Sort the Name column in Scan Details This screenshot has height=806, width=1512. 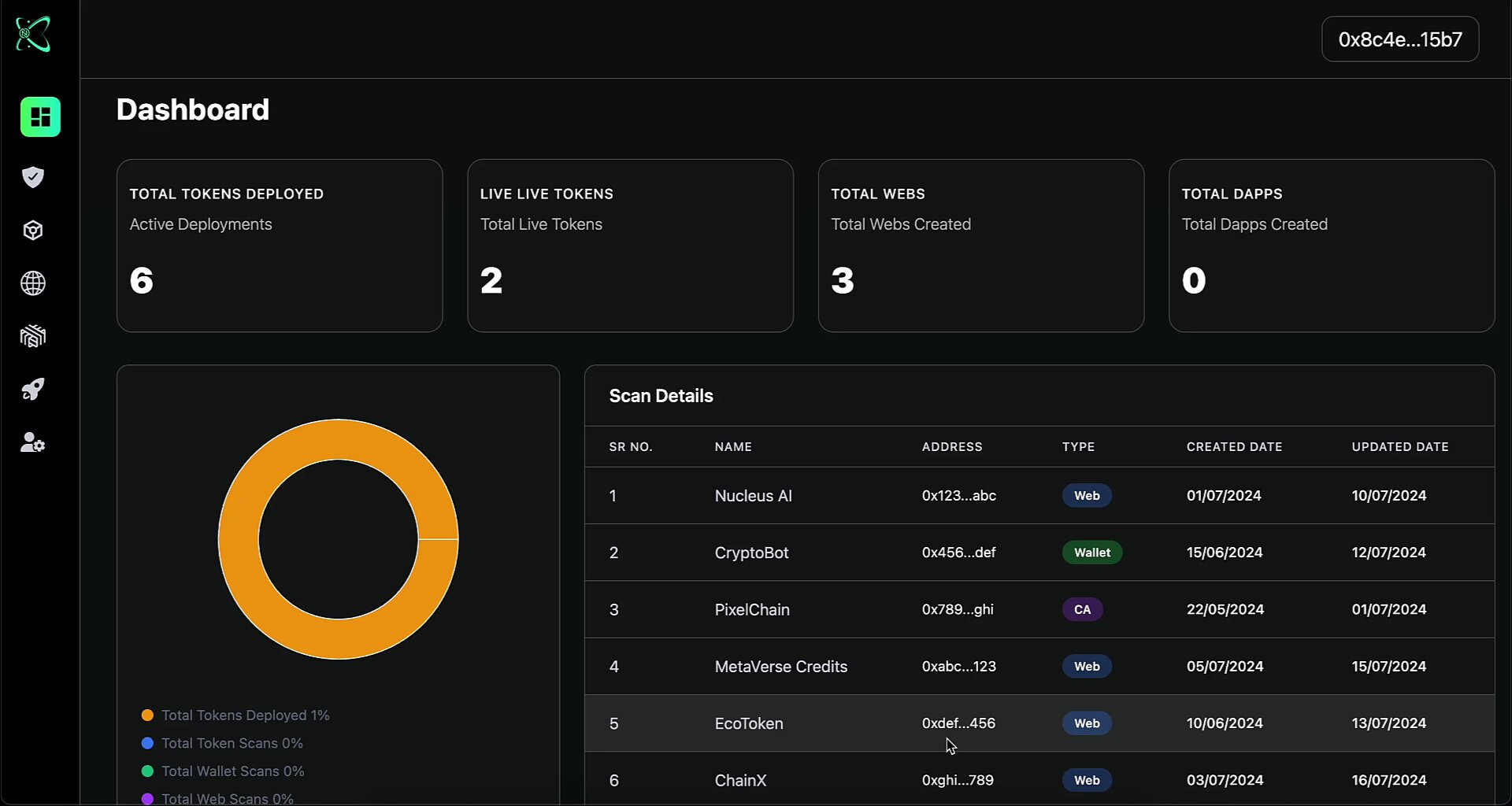pyautogui.click(x=733, y=446)
